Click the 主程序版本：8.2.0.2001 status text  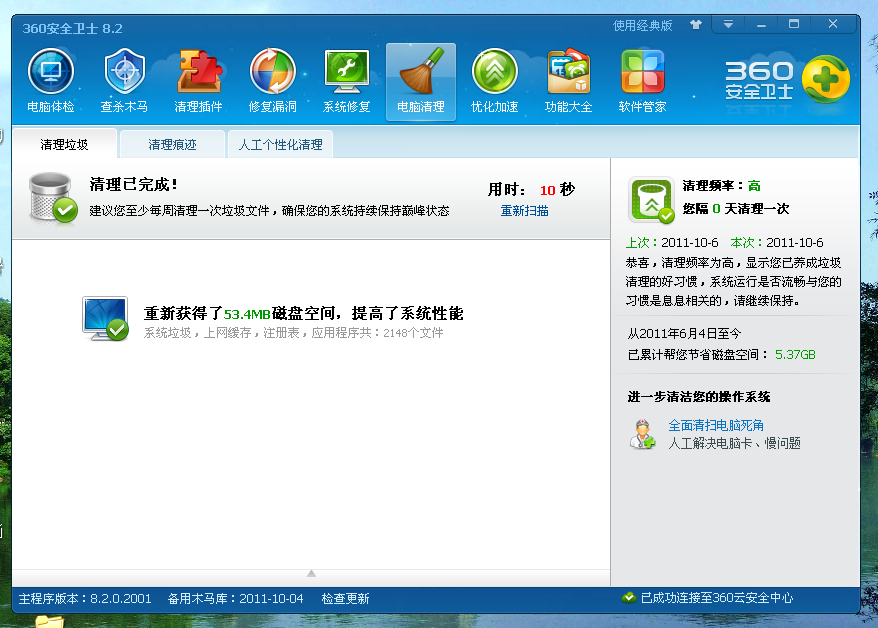coord(85,598)
